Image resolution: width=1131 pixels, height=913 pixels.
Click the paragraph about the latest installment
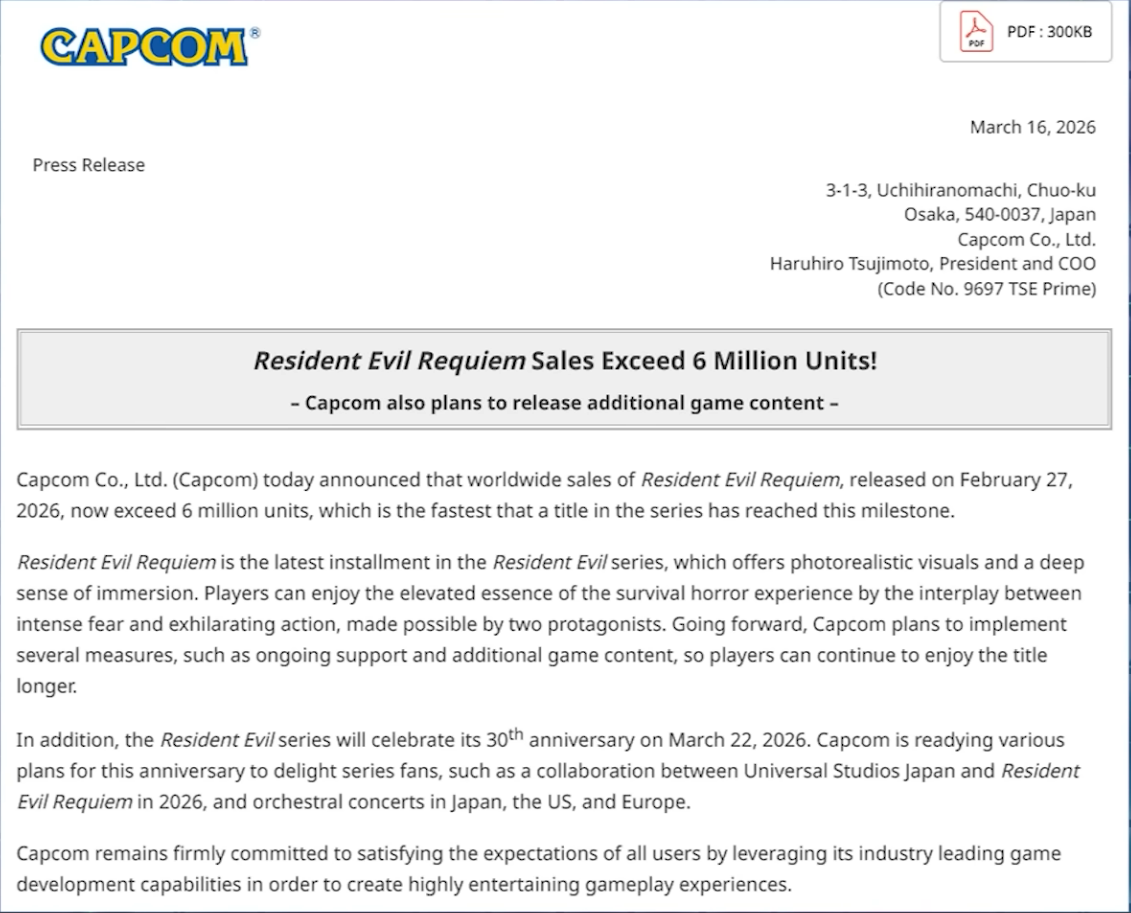point(550,624)
